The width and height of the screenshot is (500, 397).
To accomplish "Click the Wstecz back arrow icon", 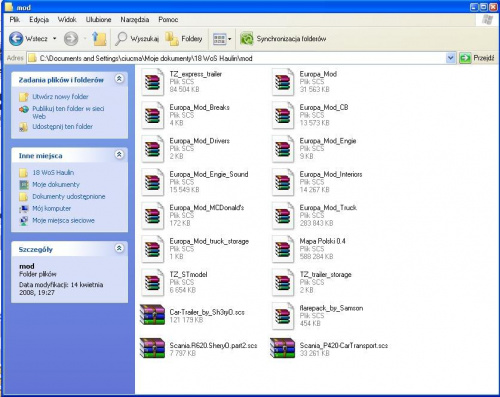I will [16, 39].
